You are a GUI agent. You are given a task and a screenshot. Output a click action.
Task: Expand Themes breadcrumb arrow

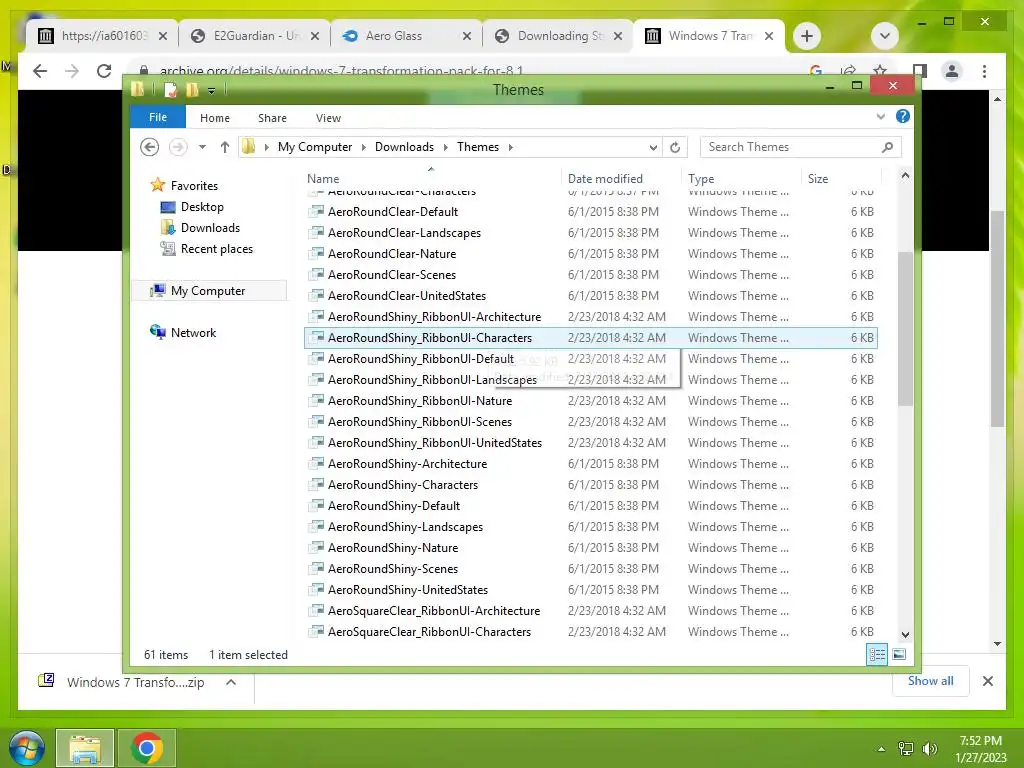pos(511,148)
